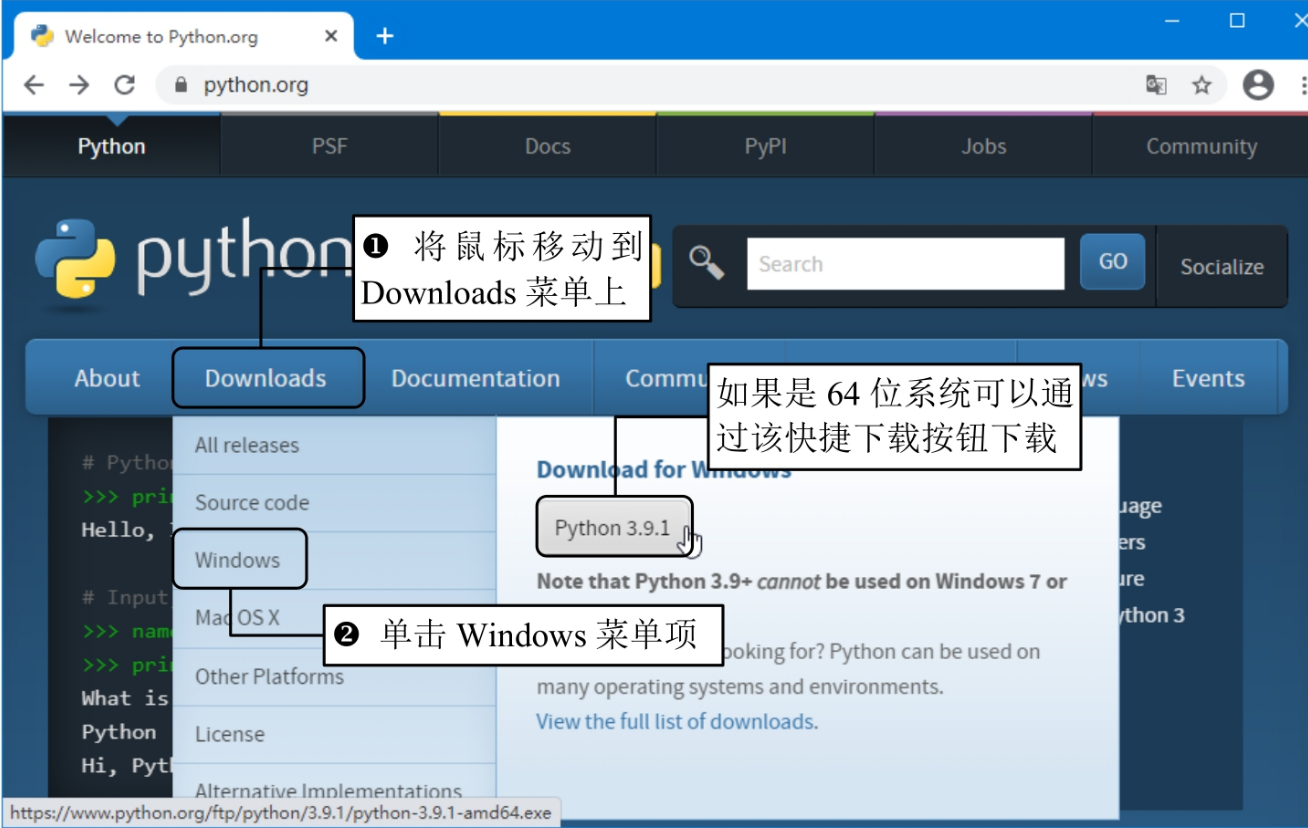This screenshot has width=1308, height=828.
Task: Click the padlock site info icon
Action: (x=181, y=85)
